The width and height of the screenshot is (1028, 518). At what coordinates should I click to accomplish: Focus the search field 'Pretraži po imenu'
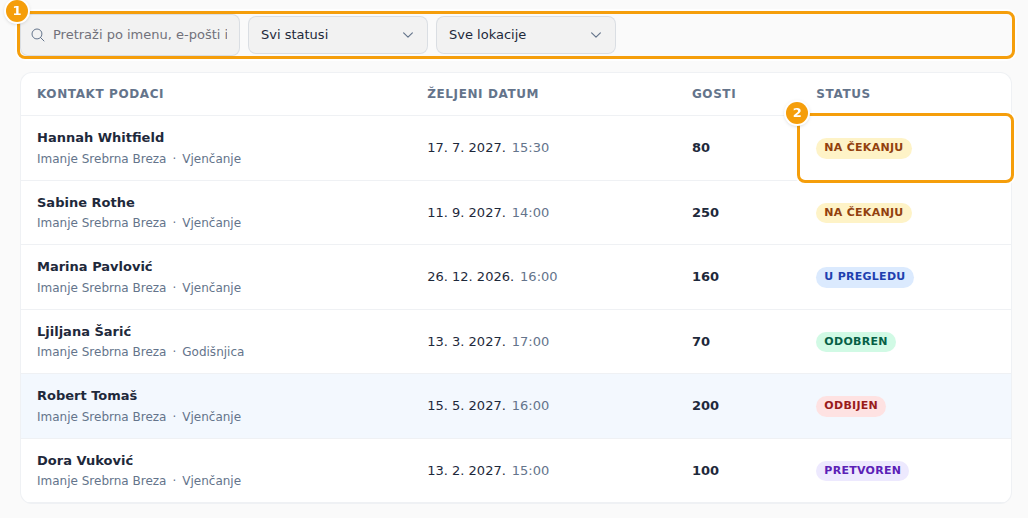tap(130, 35)
